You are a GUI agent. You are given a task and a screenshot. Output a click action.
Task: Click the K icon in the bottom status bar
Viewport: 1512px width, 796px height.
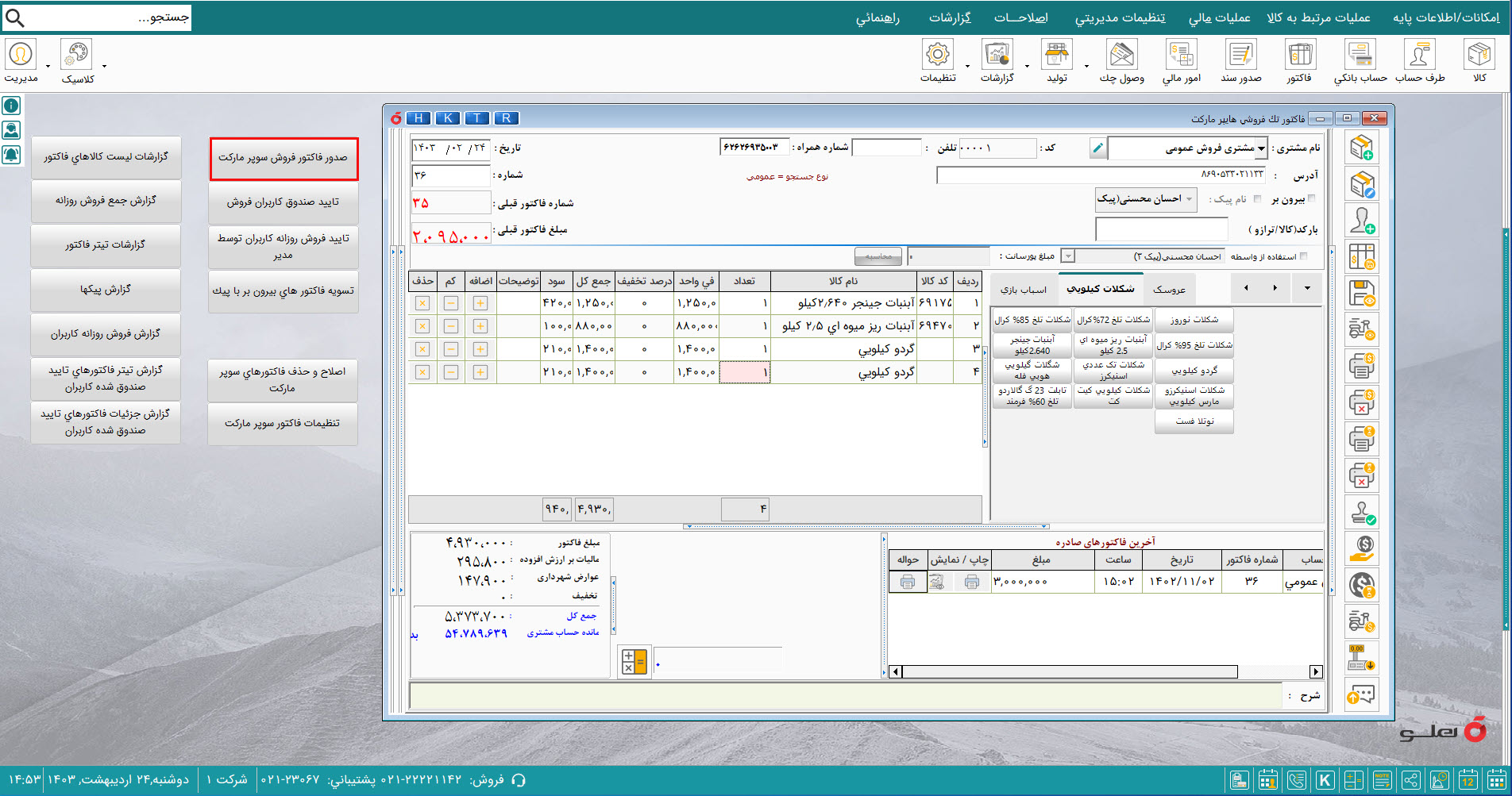coord(1325,780)
